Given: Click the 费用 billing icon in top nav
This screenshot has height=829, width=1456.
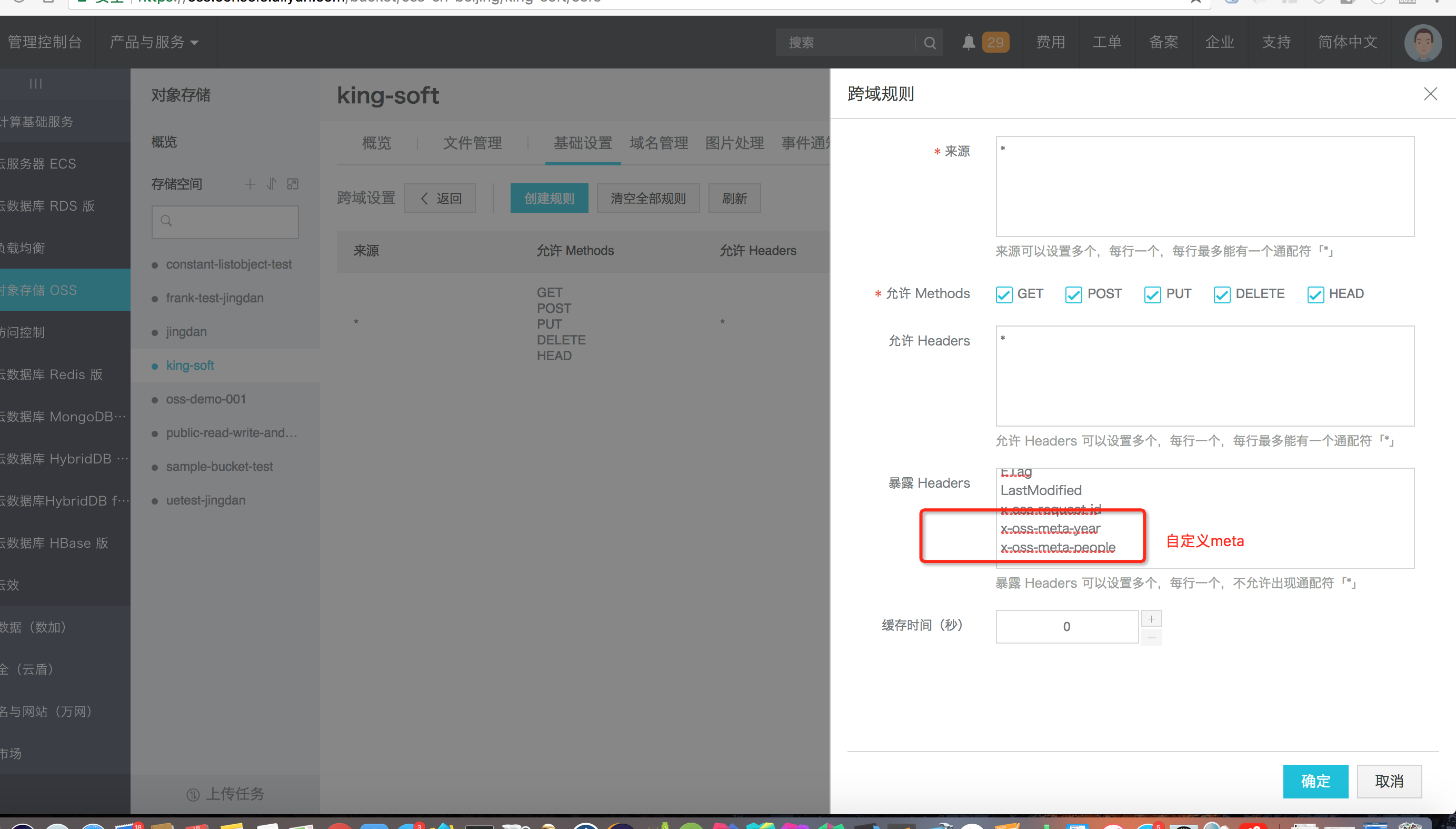Looking at the screenshot, I should pyautogui.click(x=1051, y=42).
